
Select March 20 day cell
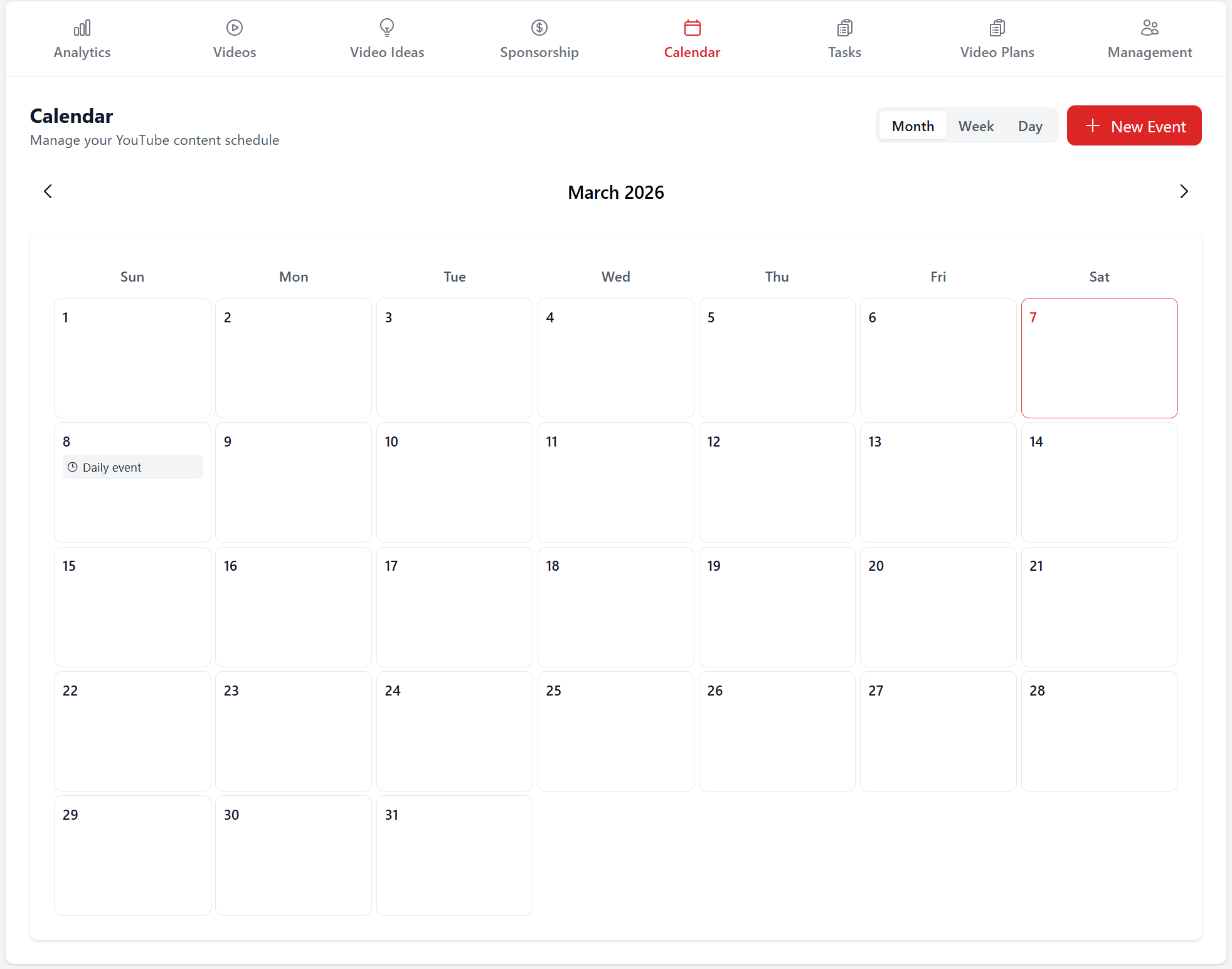pyautogui.click(x=938, y=606)
